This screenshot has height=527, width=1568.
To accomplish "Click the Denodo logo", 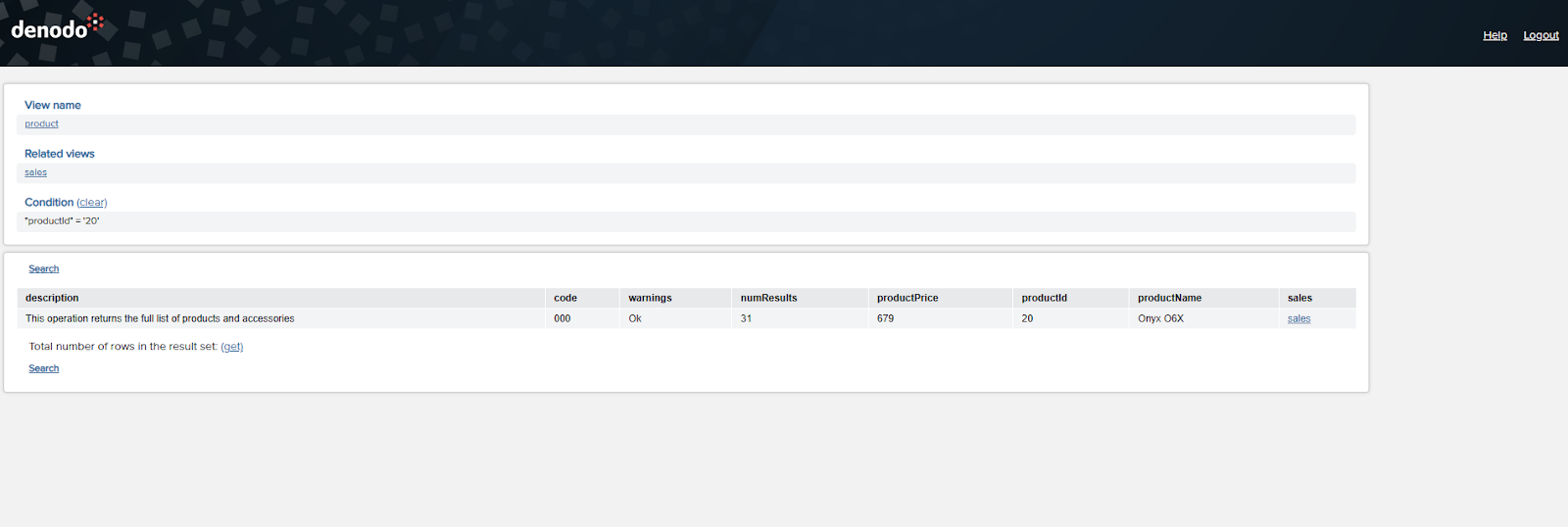I will [x=57, y=27].
